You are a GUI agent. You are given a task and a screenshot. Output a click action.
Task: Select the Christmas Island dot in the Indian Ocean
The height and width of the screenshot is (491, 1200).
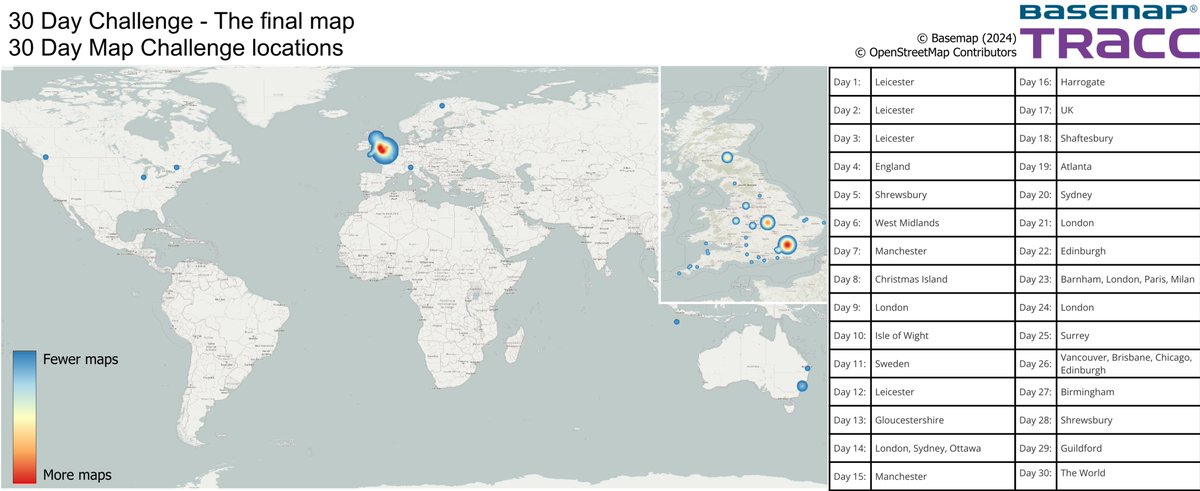click(x=677, y=322)
